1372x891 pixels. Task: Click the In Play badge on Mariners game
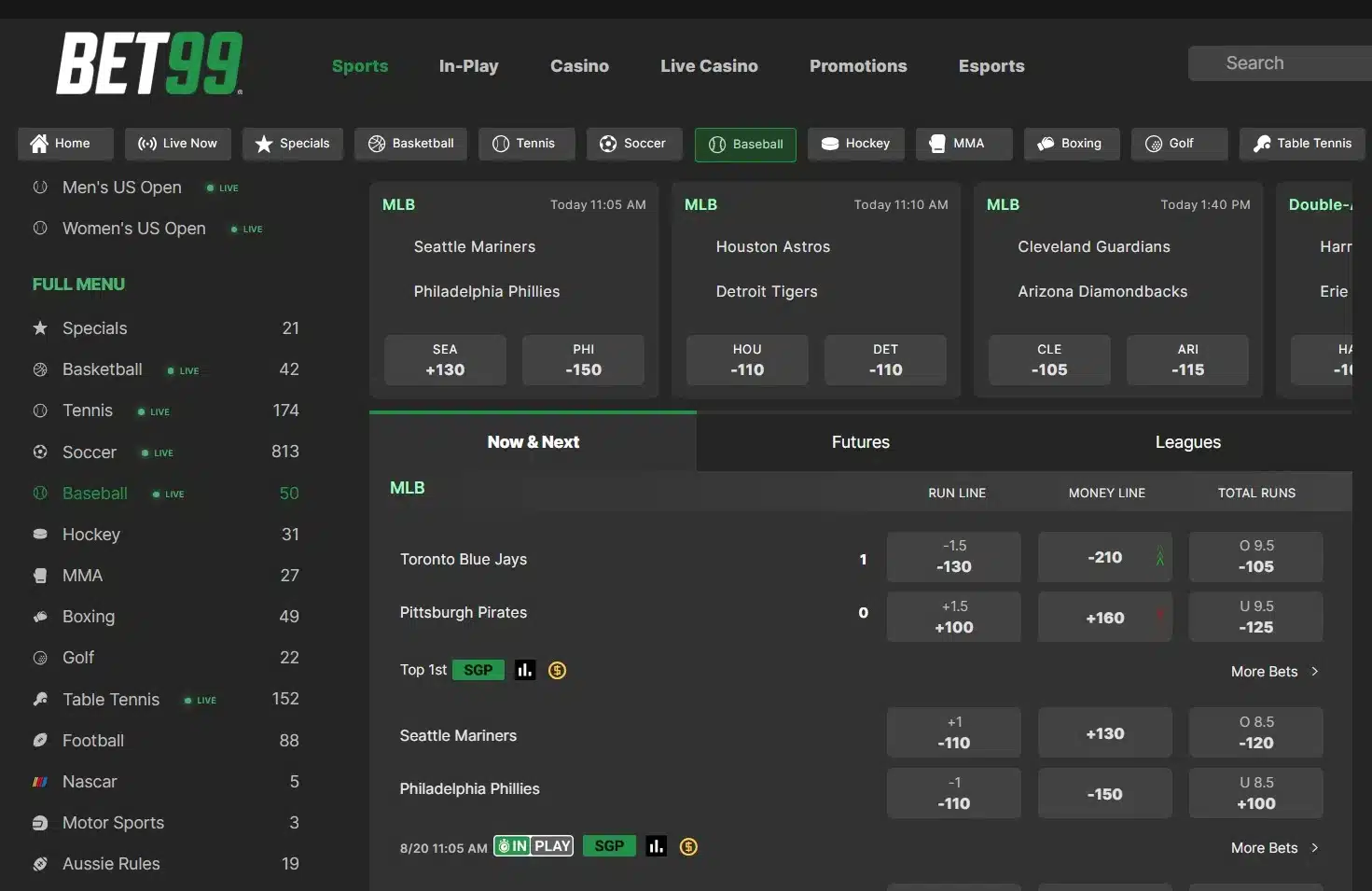534,846
